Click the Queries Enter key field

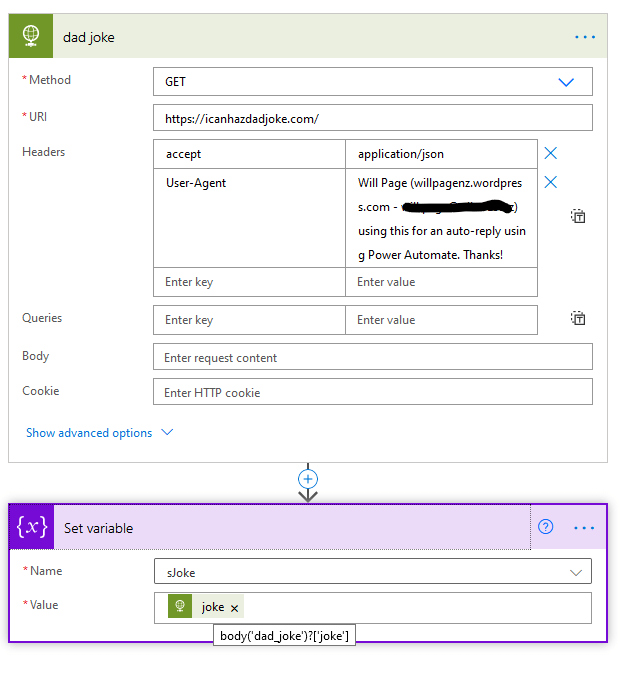[x=249, y=320]
